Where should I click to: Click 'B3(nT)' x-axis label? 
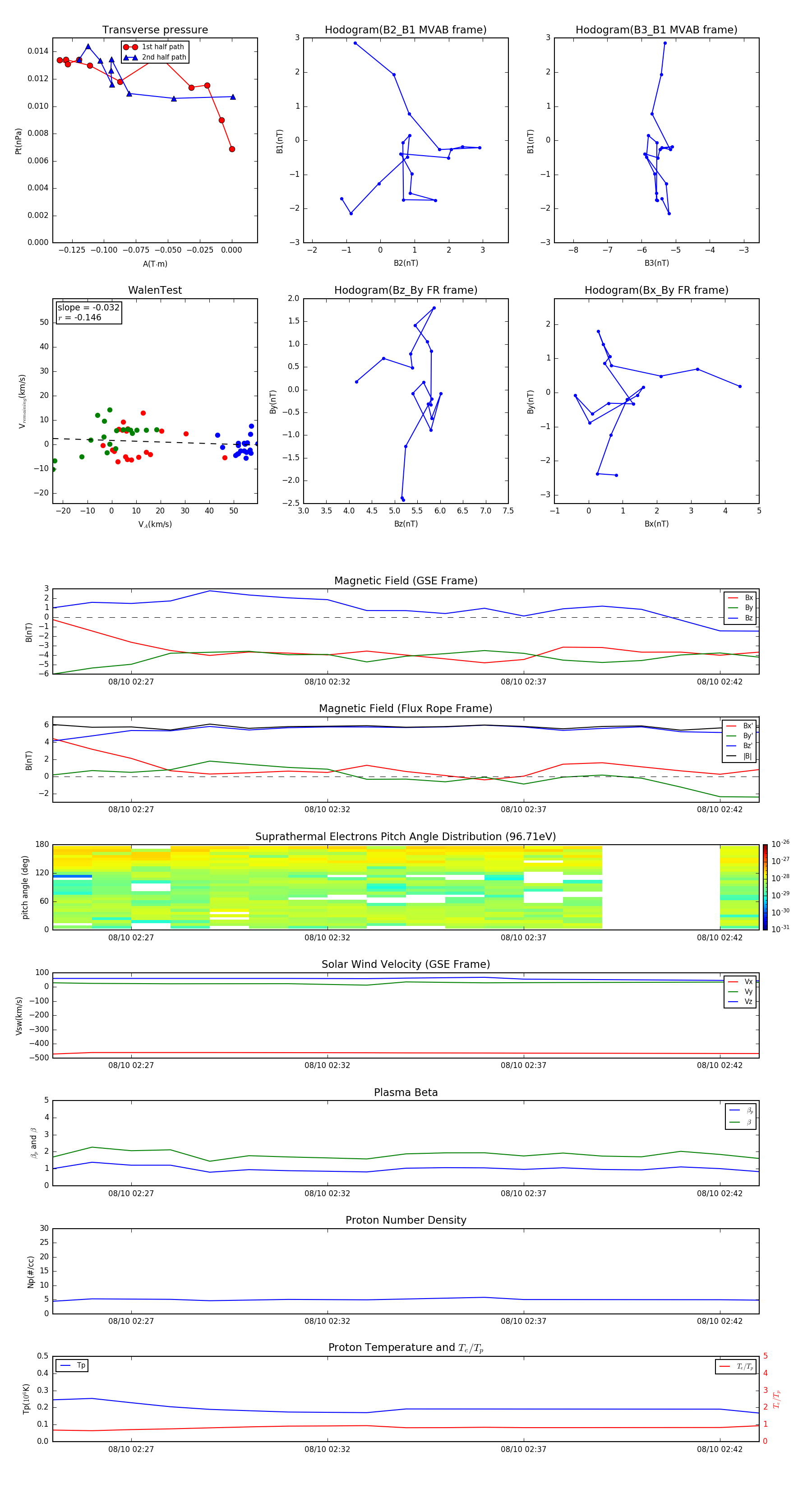tap(656, 263)
